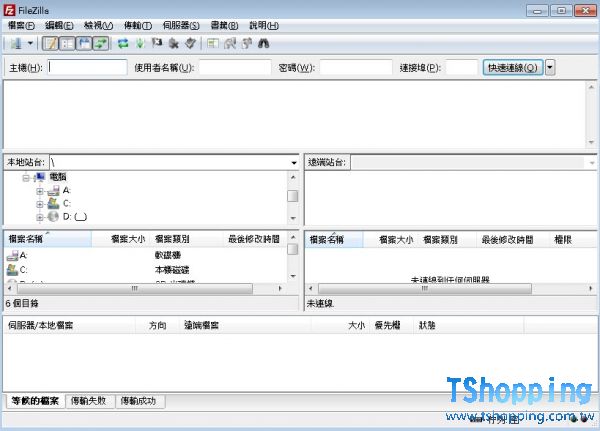Toggle the directory comparison icon
The height and width of the screenshot is (431, 600).
230,43
